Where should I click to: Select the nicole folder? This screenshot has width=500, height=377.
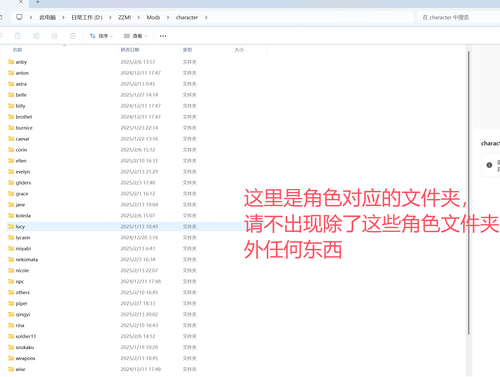(22, 270)
